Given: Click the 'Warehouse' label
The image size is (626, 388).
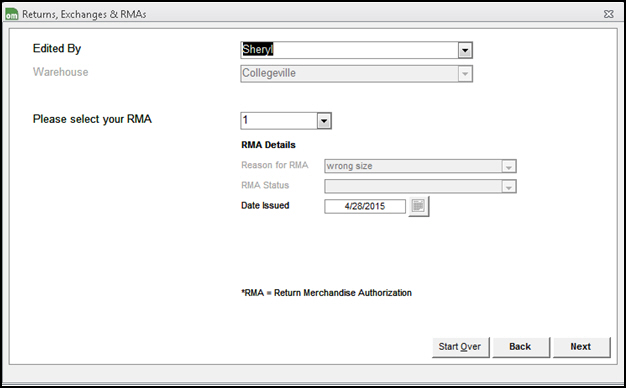Looking at the screenshot, I should pyautogui.click(x=61, y=72).
